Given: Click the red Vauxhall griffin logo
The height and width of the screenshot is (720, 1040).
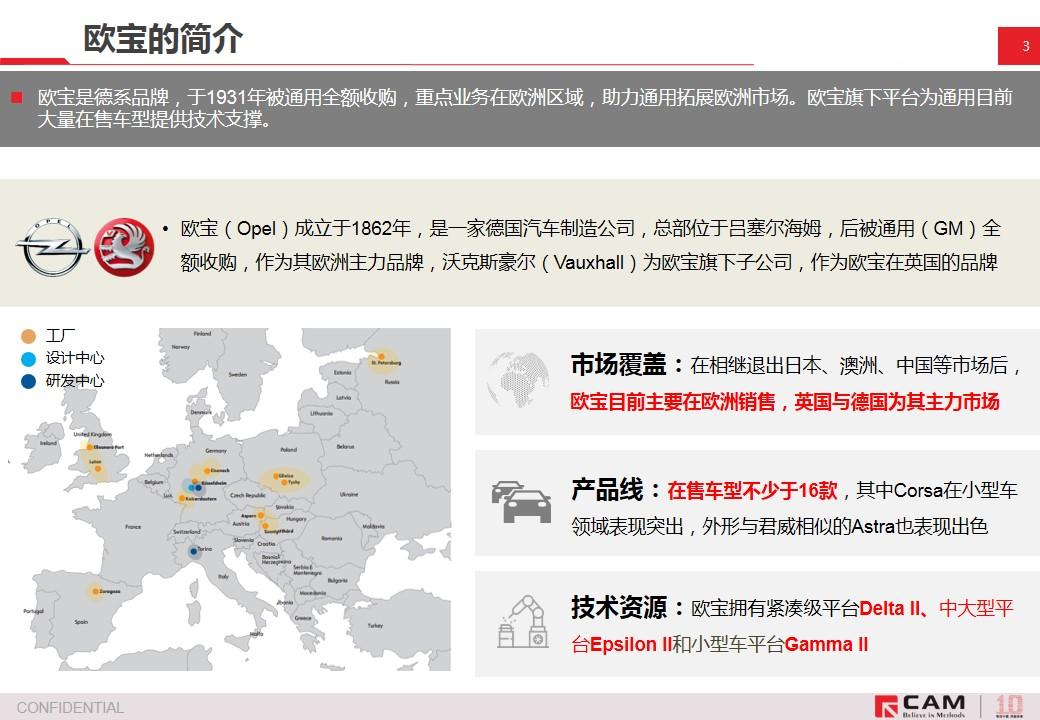Looking at the screenshot, I should [124, 247].
